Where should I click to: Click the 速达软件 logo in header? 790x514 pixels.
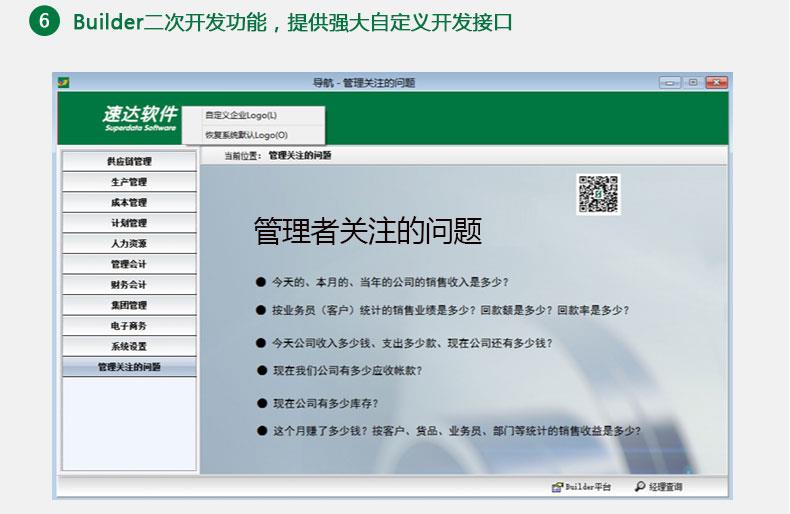tap(138, 118)
